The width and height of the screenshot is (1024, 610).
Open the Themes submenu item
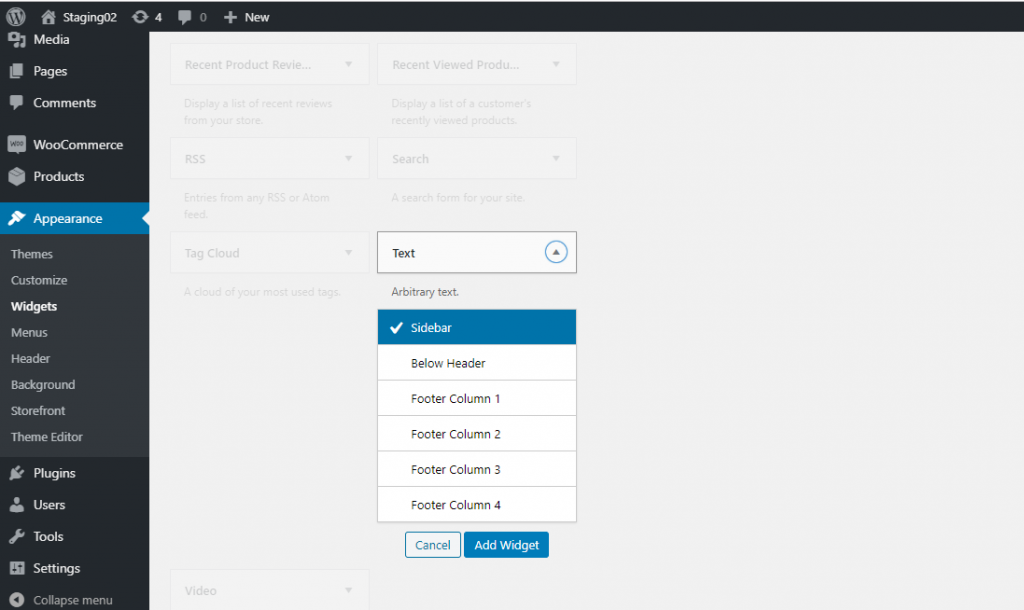(32, 254)
